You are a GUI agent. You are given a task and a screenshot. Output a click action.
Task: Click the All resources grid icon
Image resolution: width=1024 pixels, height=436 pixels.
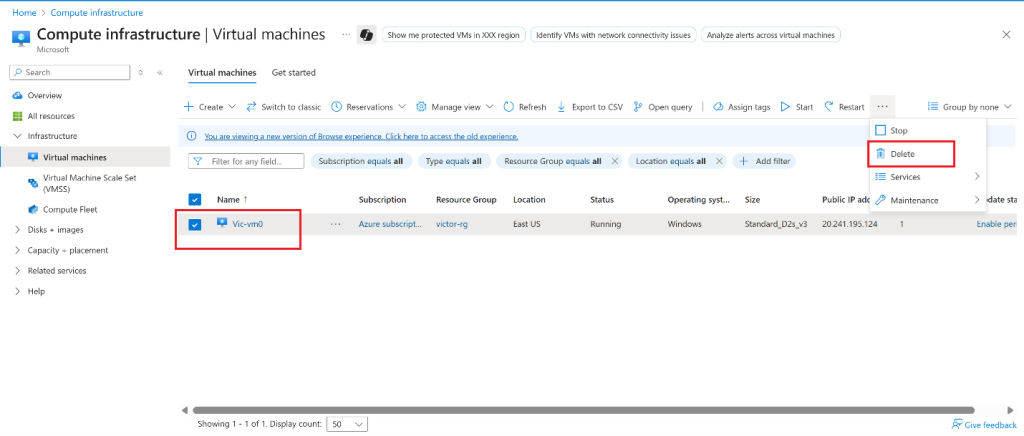point(18,116)
